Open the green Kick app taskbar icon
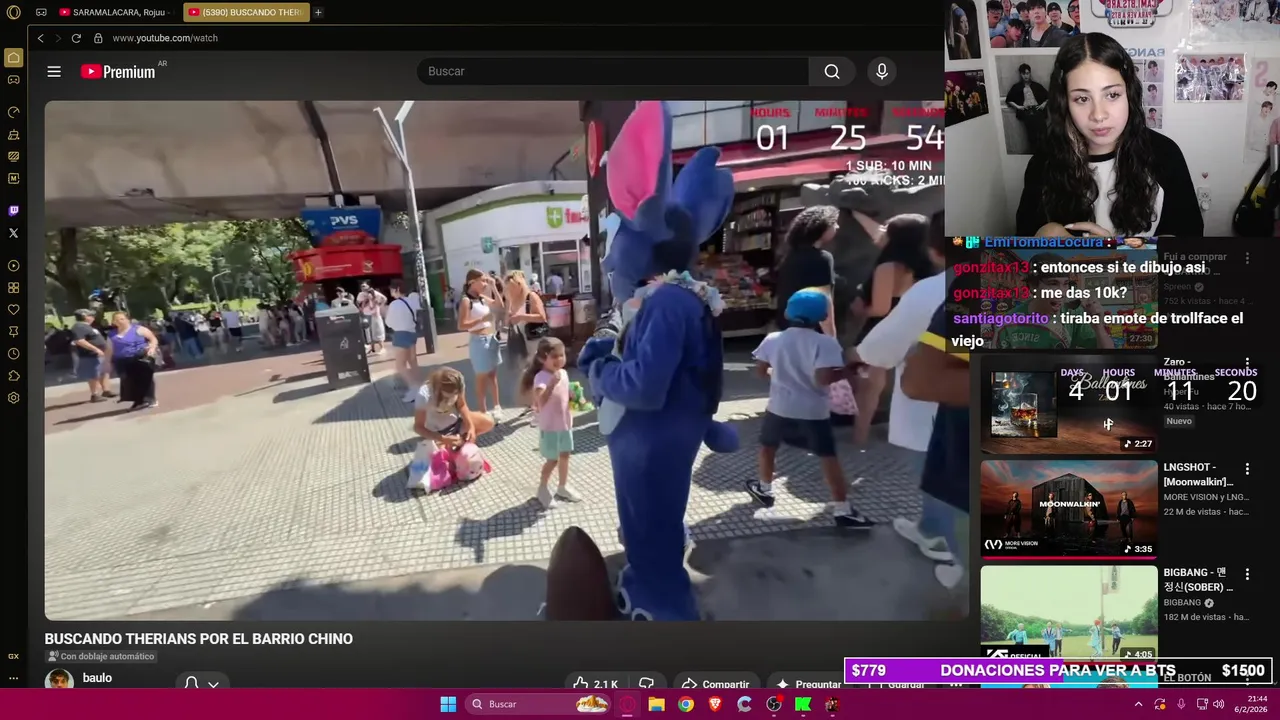 coord(802,704)
